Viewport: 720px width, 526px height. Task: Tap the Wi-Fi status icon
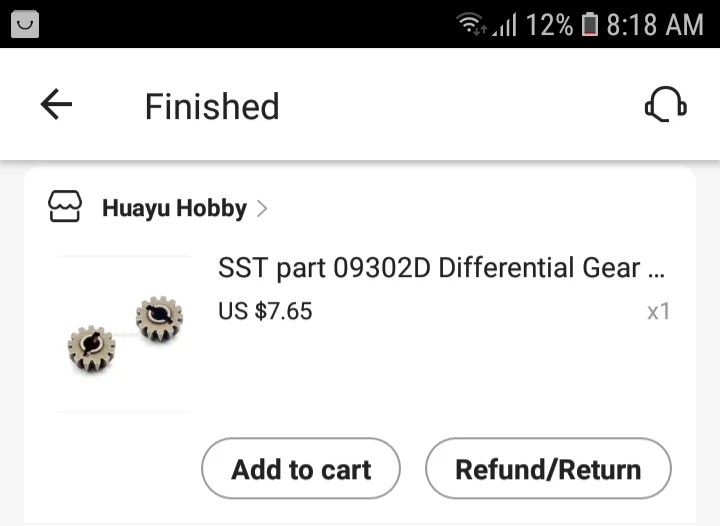[x=471, y=23]
